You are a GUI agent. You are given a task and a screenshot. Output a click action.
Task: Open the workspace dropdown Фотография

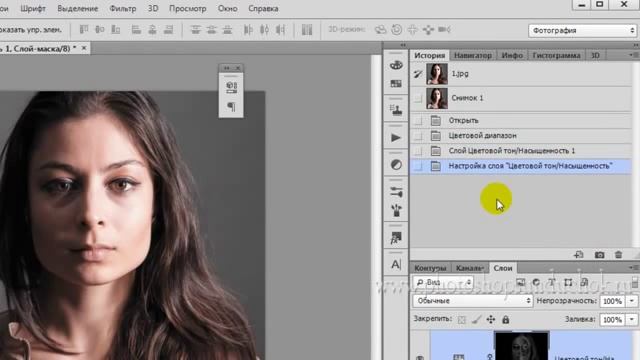[x=582, y=31]
